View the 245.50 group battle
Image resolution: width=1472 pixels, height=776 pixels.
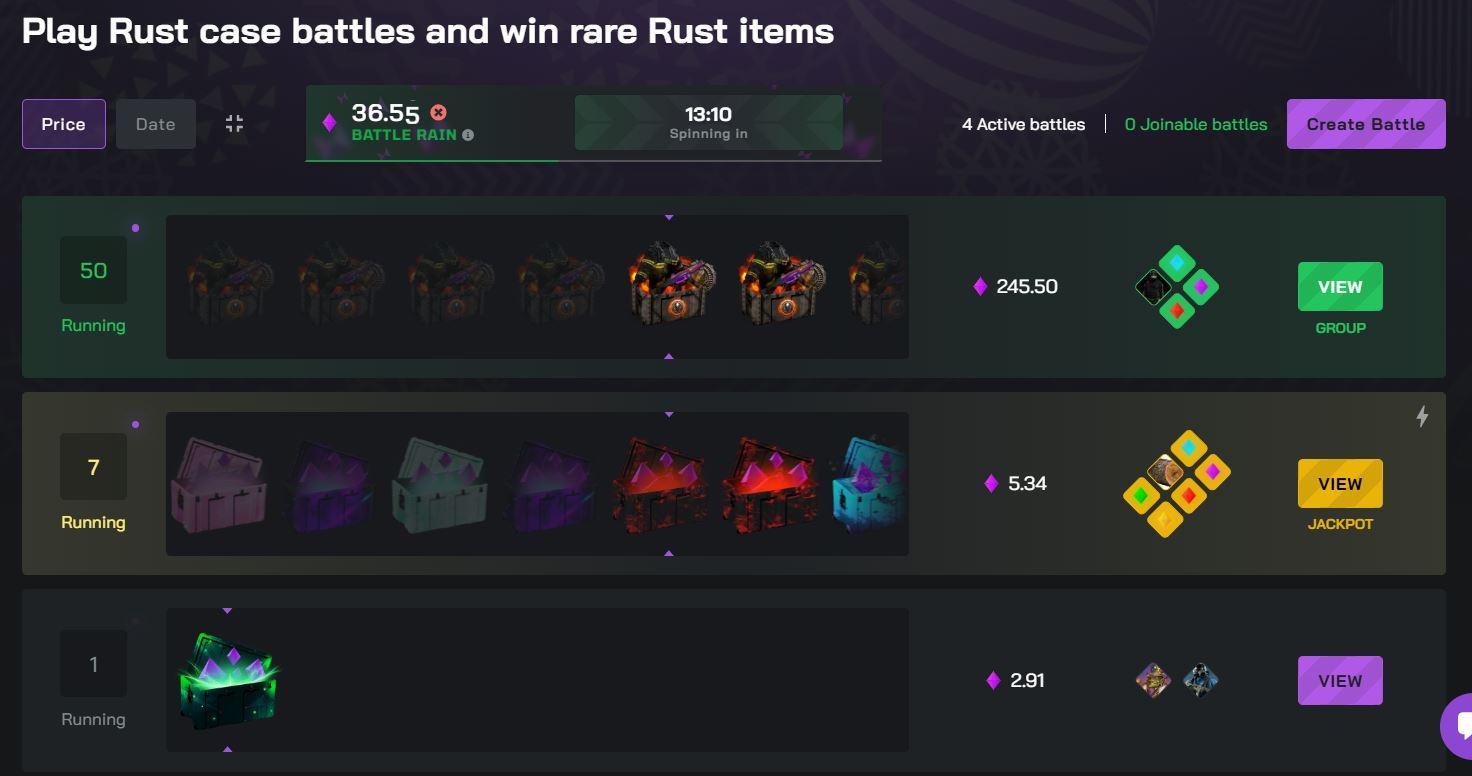[1340, 287]
